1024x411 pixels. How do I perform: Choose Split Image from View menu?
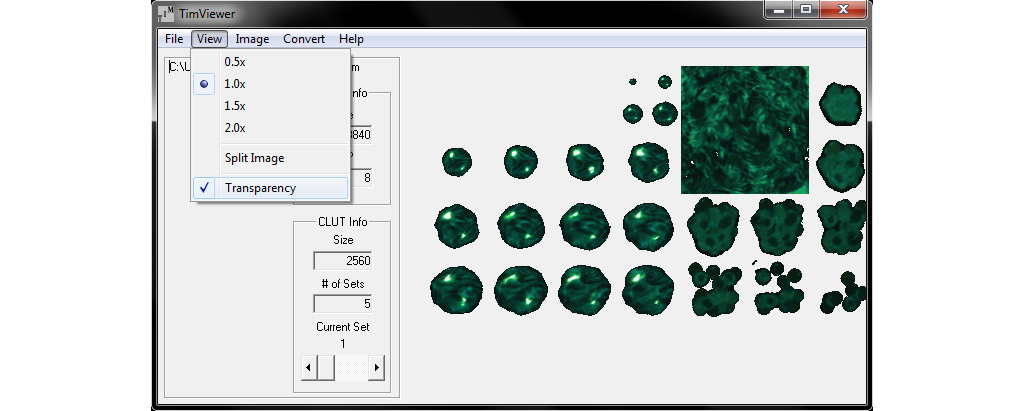(270, 158)
